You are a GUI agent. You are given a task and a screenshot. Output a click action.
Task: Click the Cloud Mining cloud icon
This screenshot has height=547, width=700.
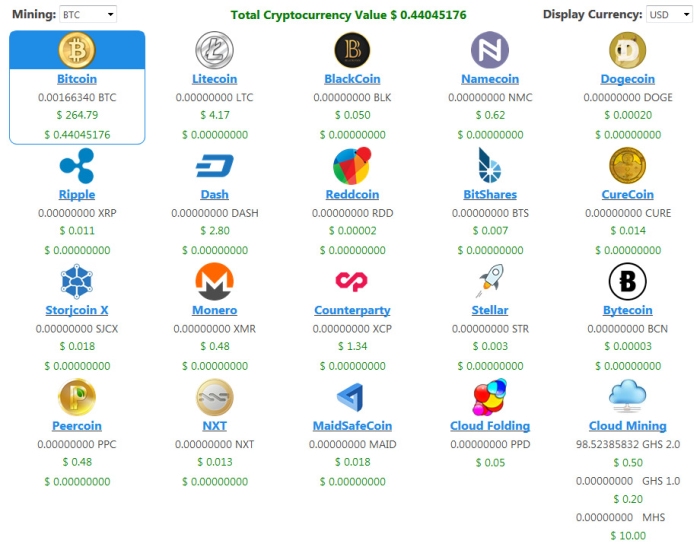coord(627,397)
